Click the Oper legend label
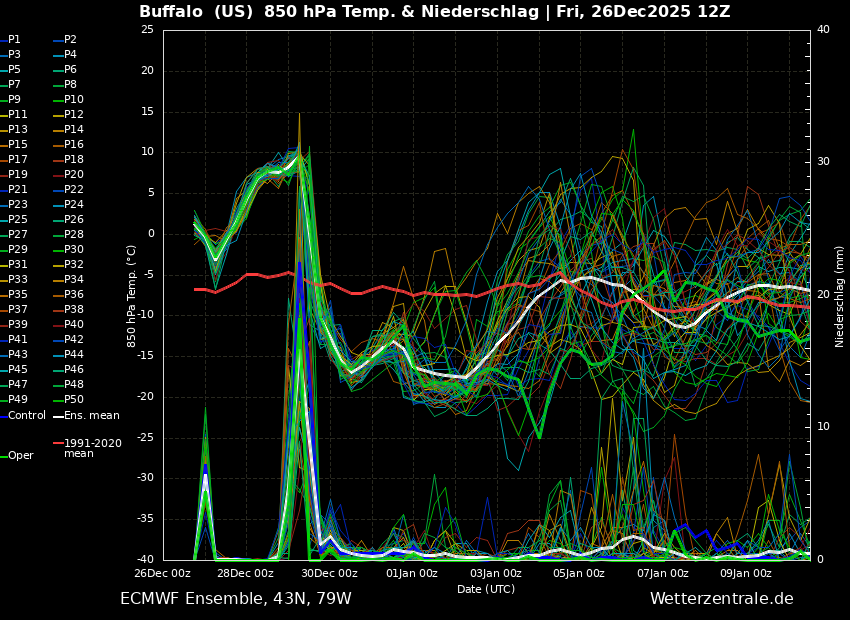 (x=21, y=456)
